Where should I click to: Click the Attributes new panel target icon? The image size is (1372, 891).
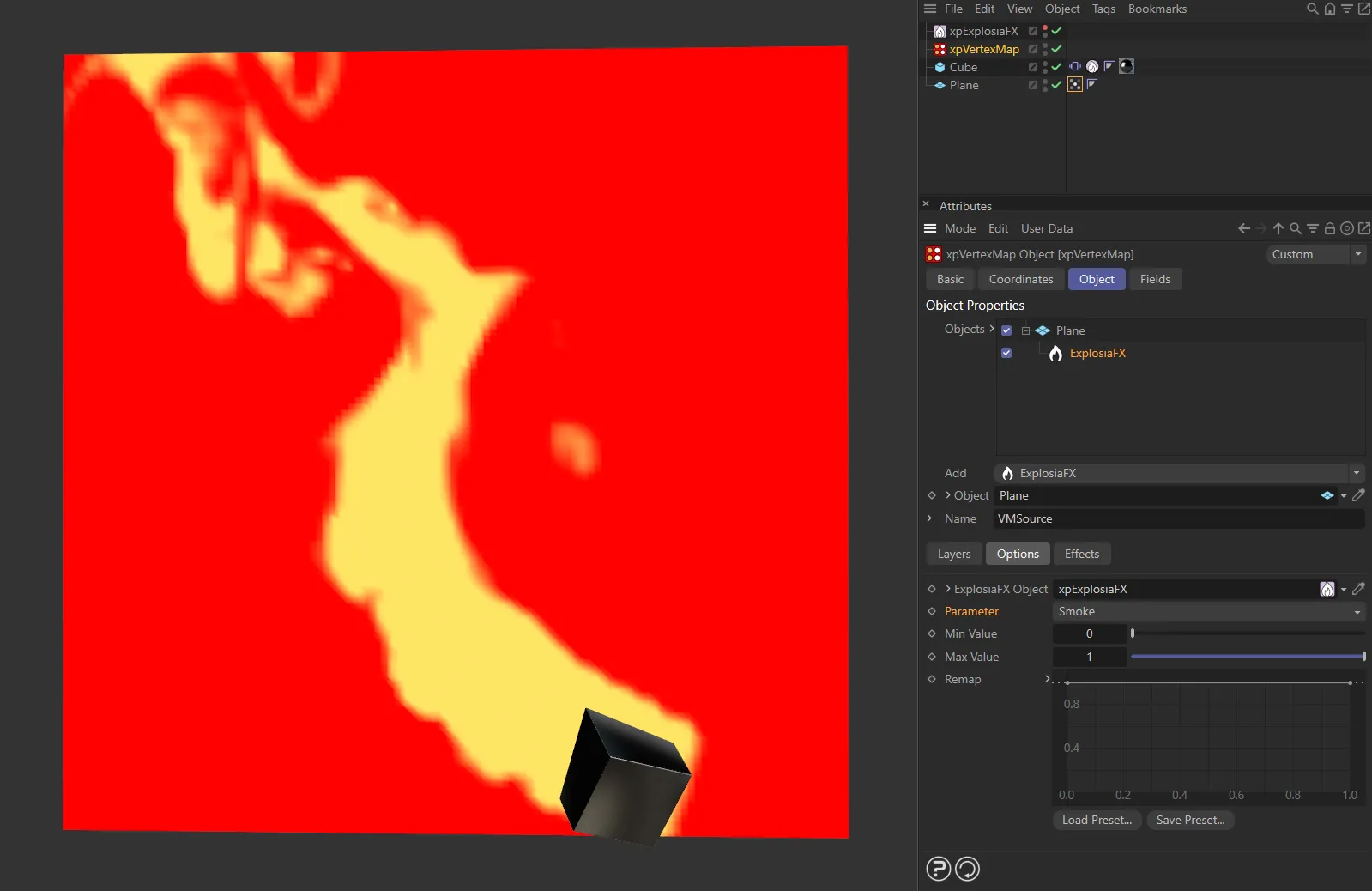[x=1347, y=228]
